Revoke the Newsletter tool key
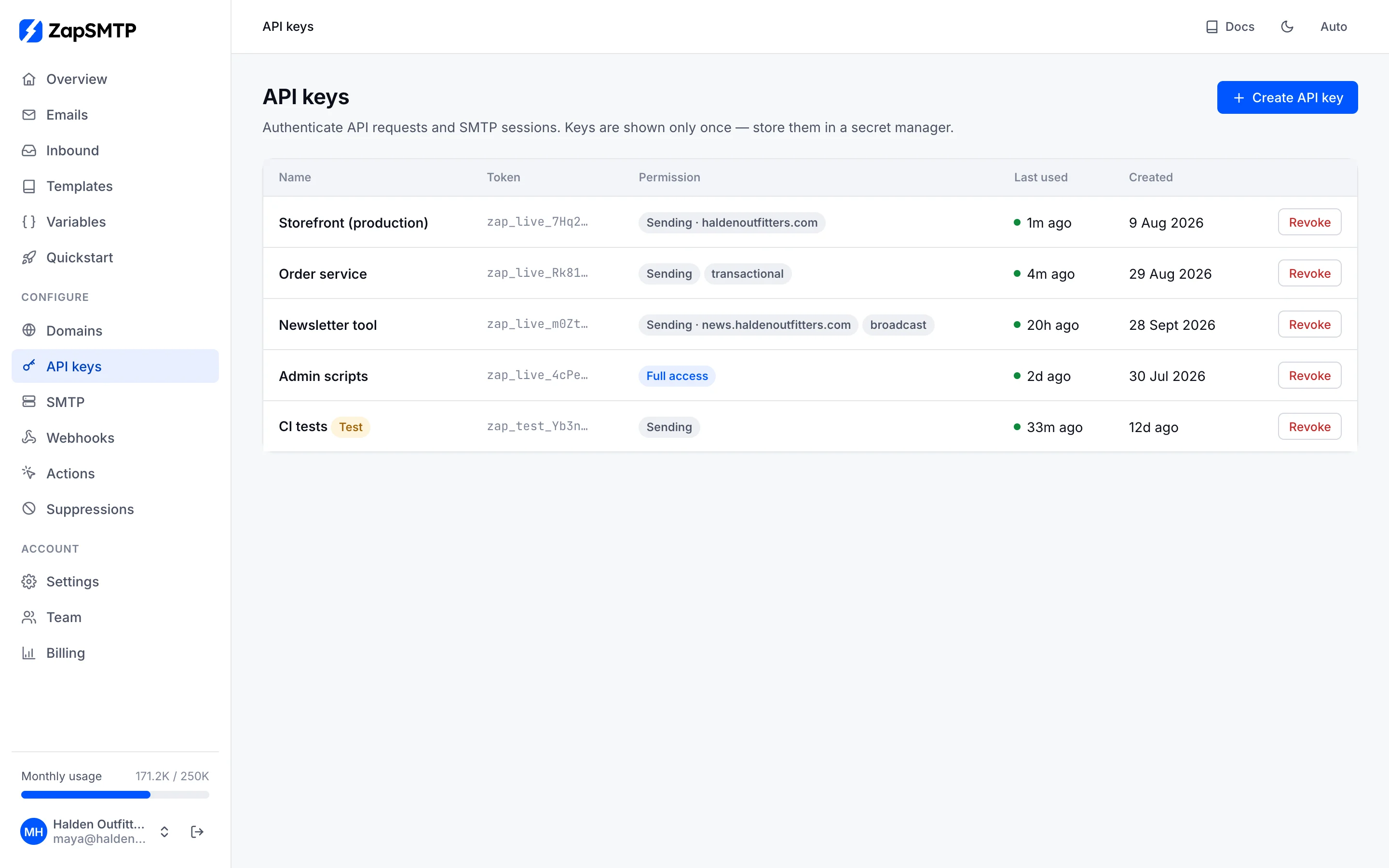Image resolution: width=1389 pixels, height=868 pixels. (x=1309, y=325)
